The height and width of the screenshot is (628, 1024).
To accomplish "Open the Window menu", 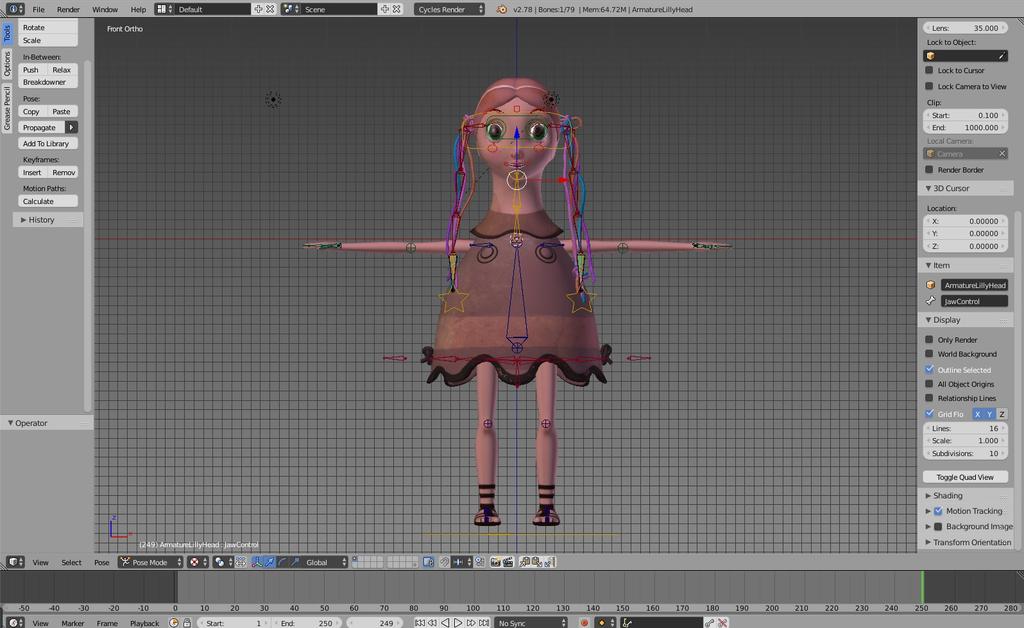I will [104, 9].
